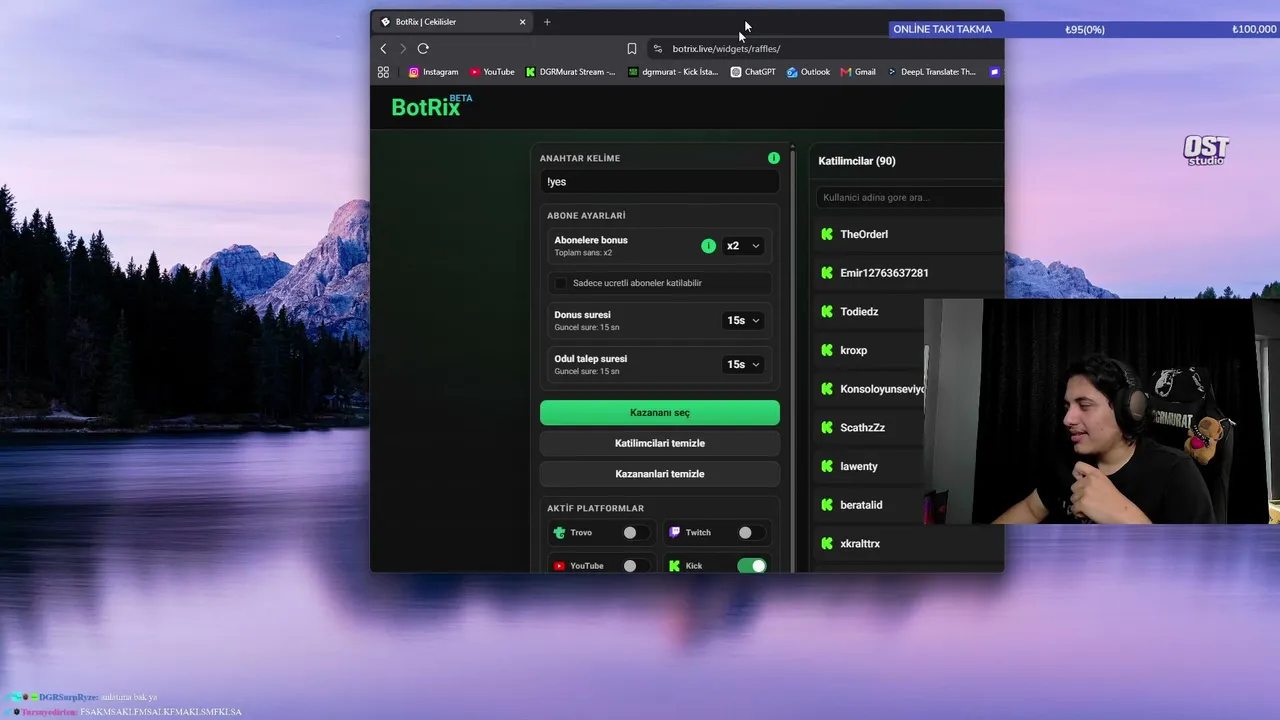Click the Kick icon beside Konsoloyunseviyo

827,389
